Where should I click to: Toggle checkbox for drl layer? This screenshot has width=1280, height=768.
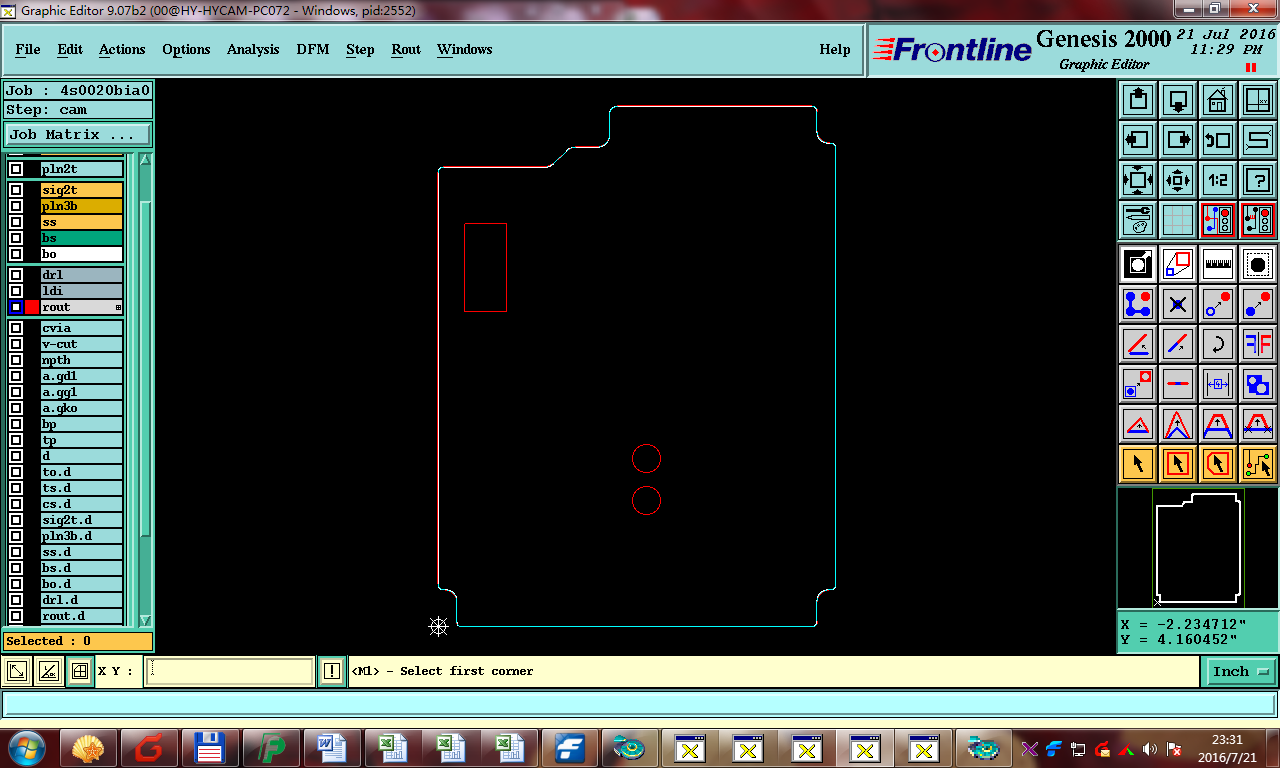tap(16, 275)
